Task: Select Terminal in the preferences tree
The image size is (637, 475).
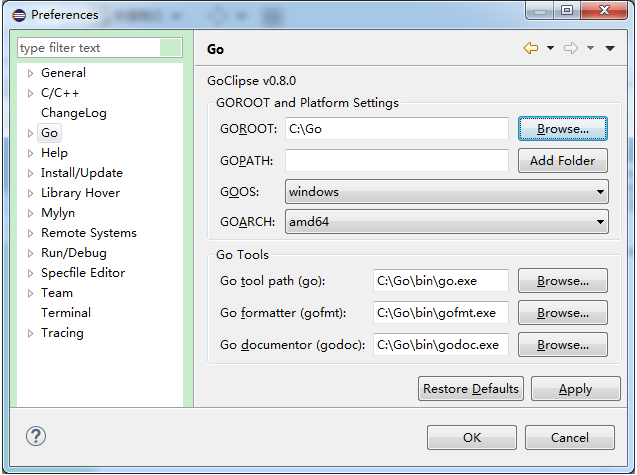Action: 66,313
